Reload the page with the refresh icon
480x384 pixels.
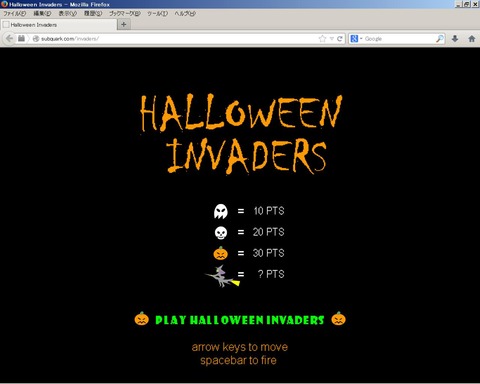click(x=340, y=39)
